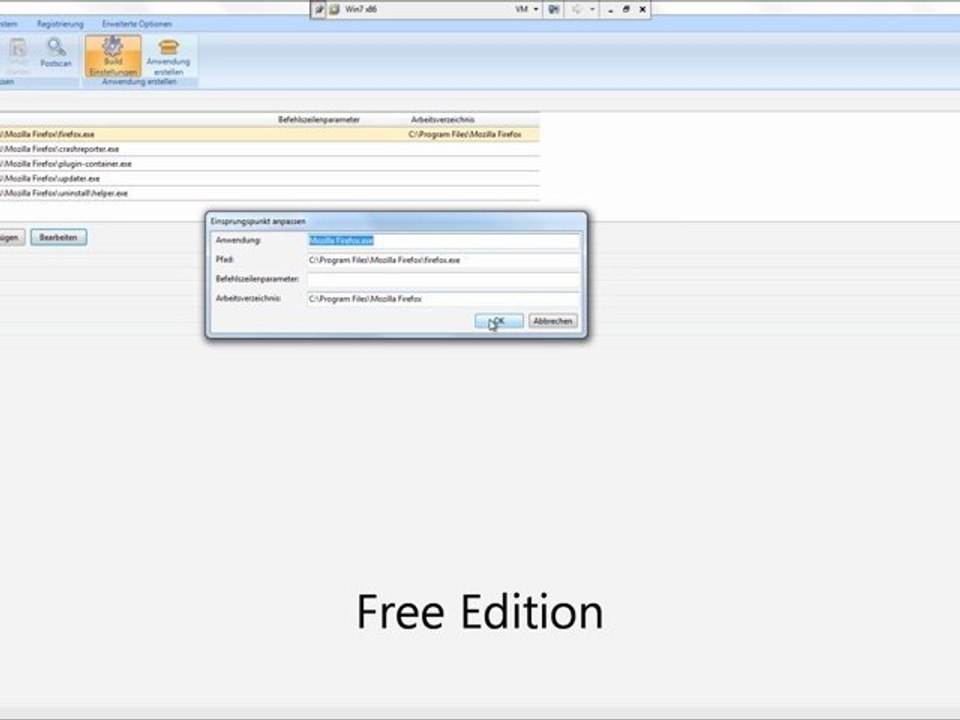Image resolution: width=960 pixels, height=720 pixels.
Task: Confirm the dialog with OK
Action: pyautogui.click(x=499, y=321)
